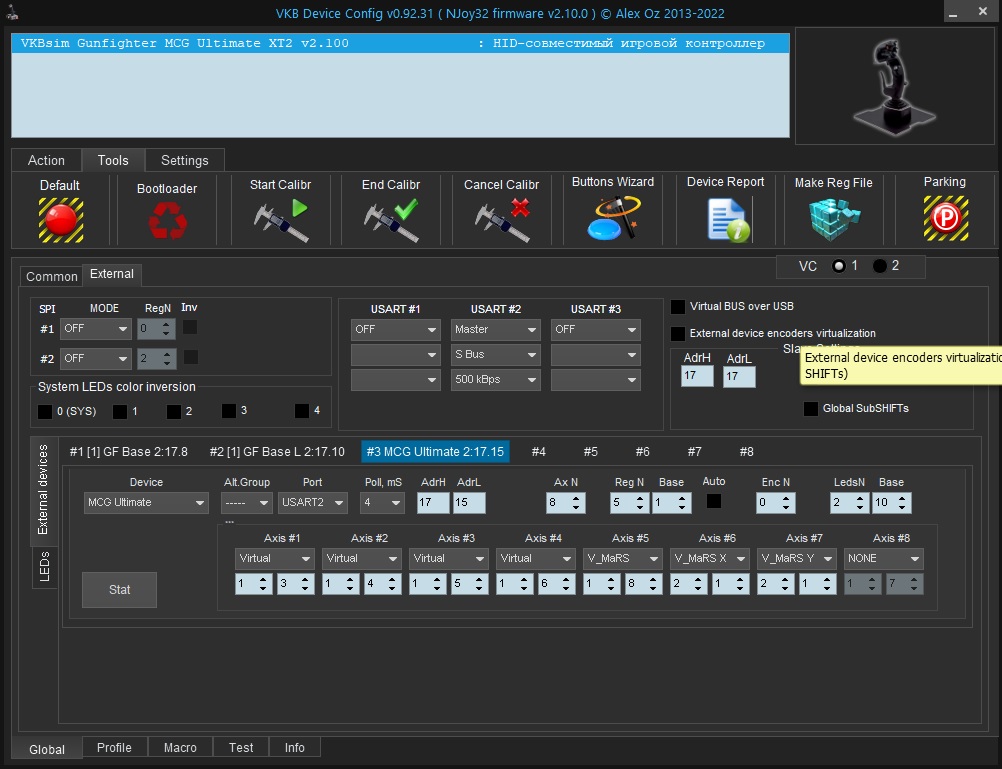This screenshot has height=769, width=1002.
Task: Enable Virtual BUS over USB
Action: tap(677, 307)
